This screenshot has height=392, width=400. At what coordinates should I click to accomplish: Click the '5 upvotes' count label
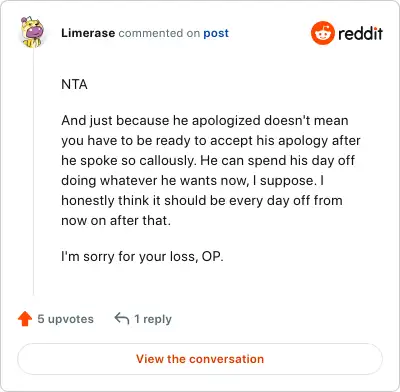[x=65, y=319]
